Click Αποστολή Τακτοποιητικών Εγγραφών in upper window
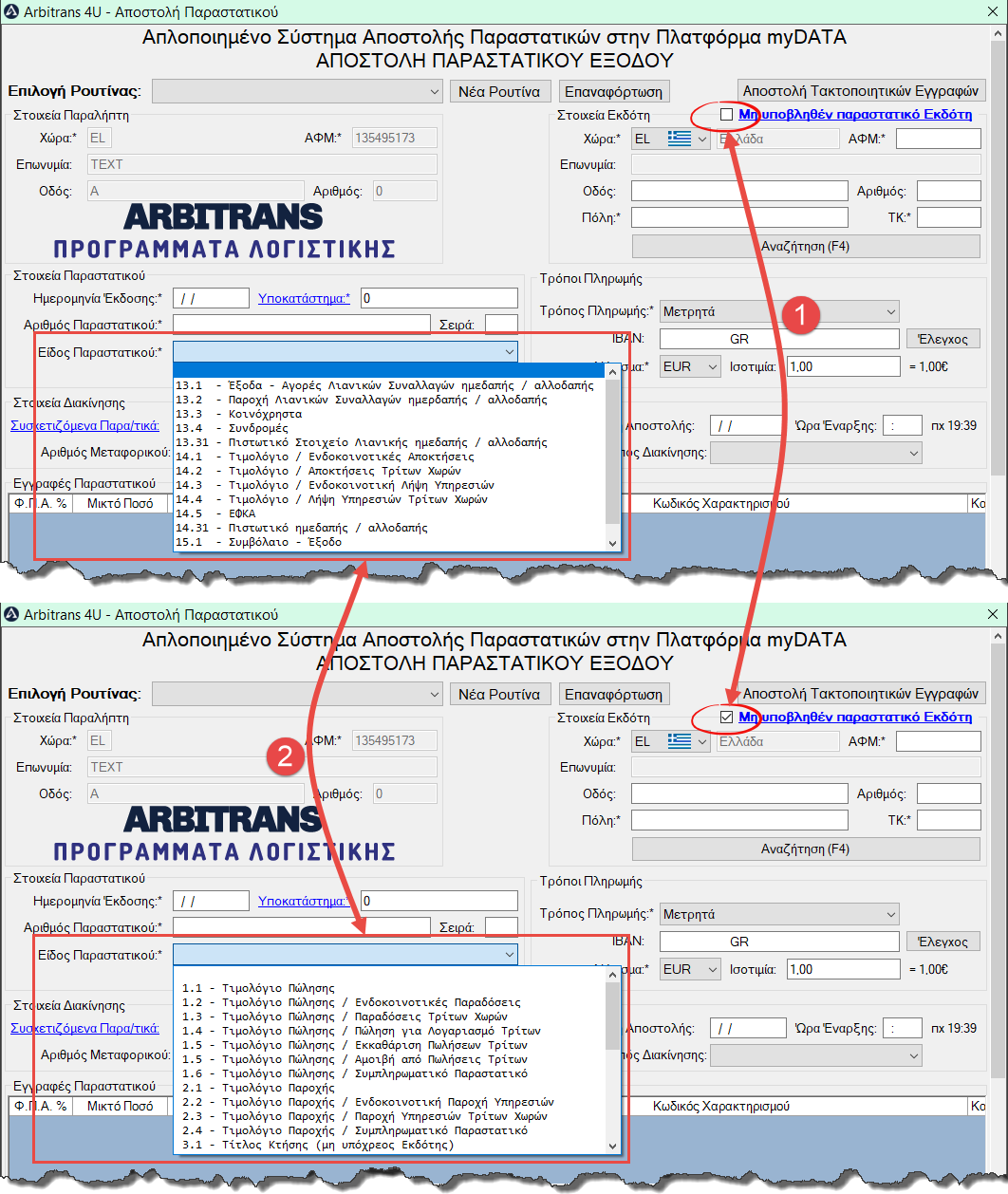This screenshot has width=1008, height=1194. [x=861, y=91]
